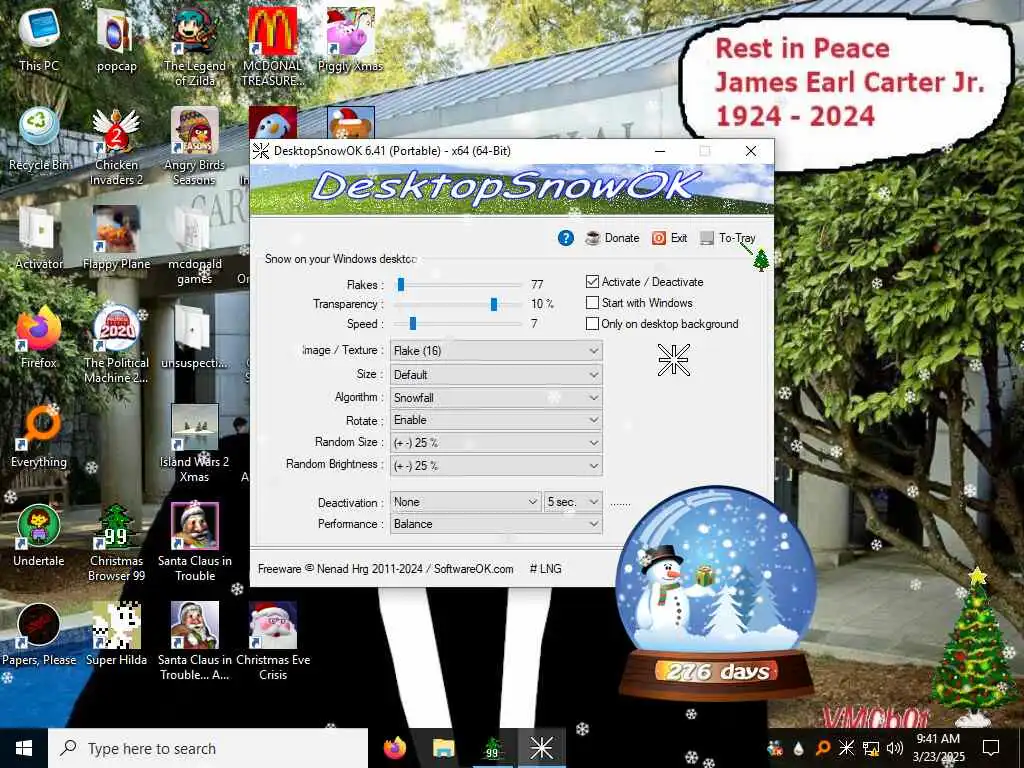Select the Angry Birds Seasons shortcut
Screen dimensions: 1024x768
(x=195, y=146)
